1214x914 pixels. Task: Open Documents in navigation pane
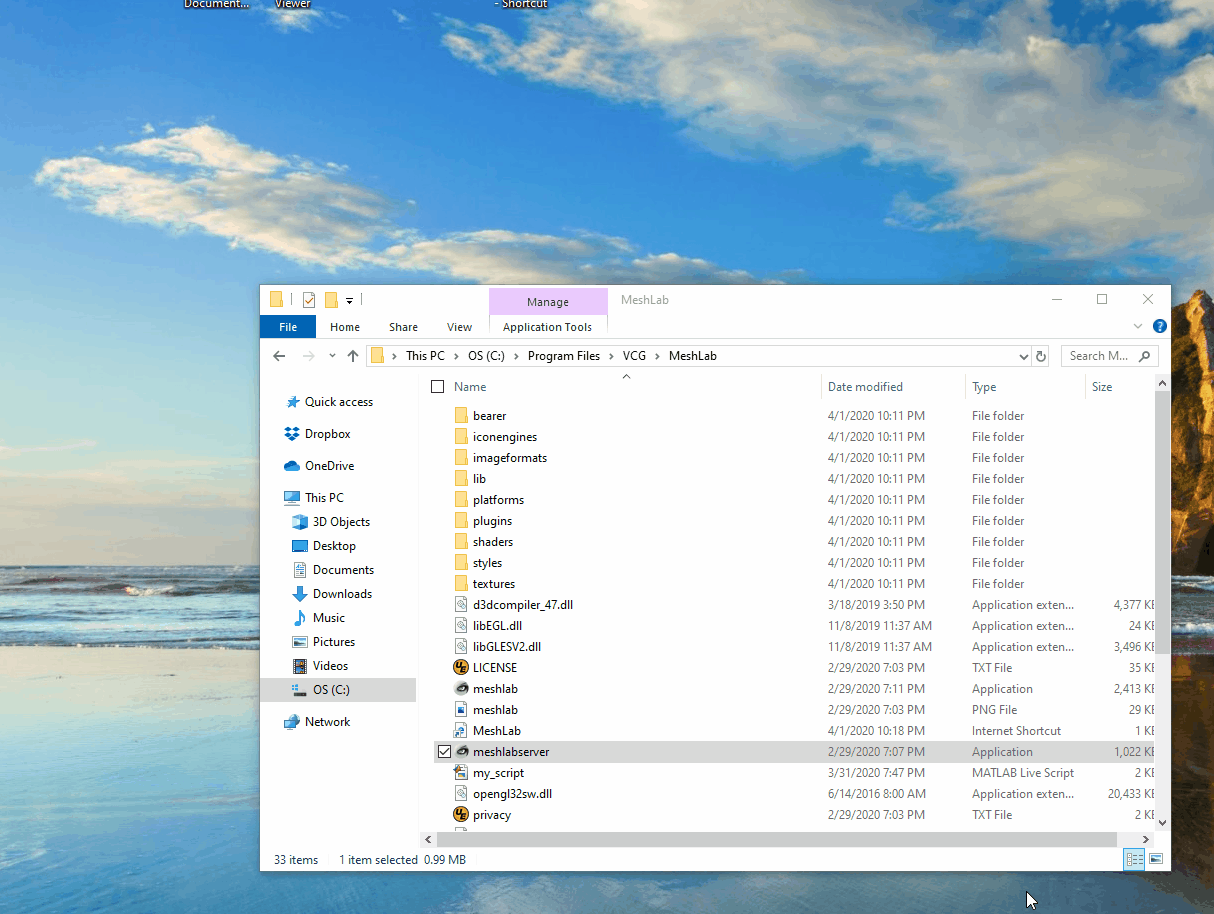(x=343, y=570)
